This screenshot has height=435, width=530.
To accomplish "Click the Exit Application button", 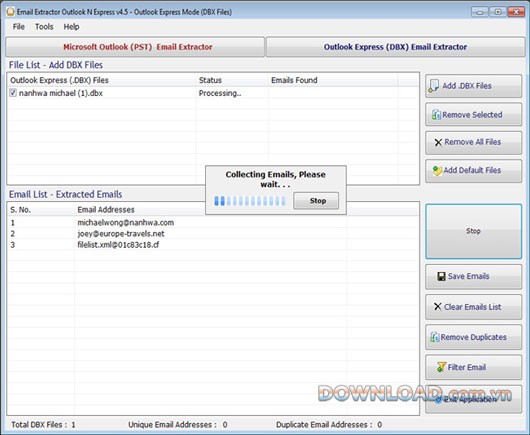I will pos(473,399).
